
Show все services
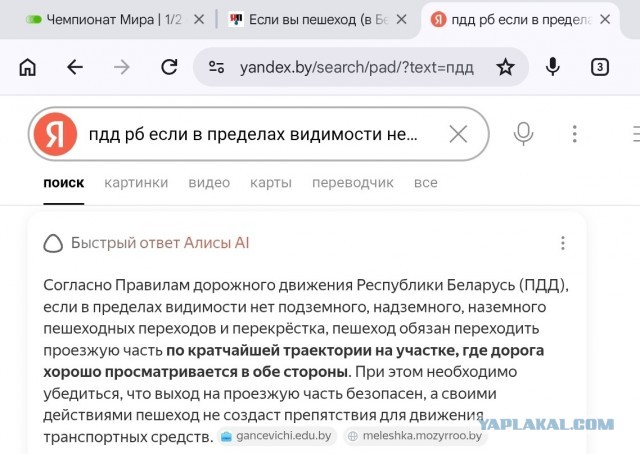click(x=426, y=183)
